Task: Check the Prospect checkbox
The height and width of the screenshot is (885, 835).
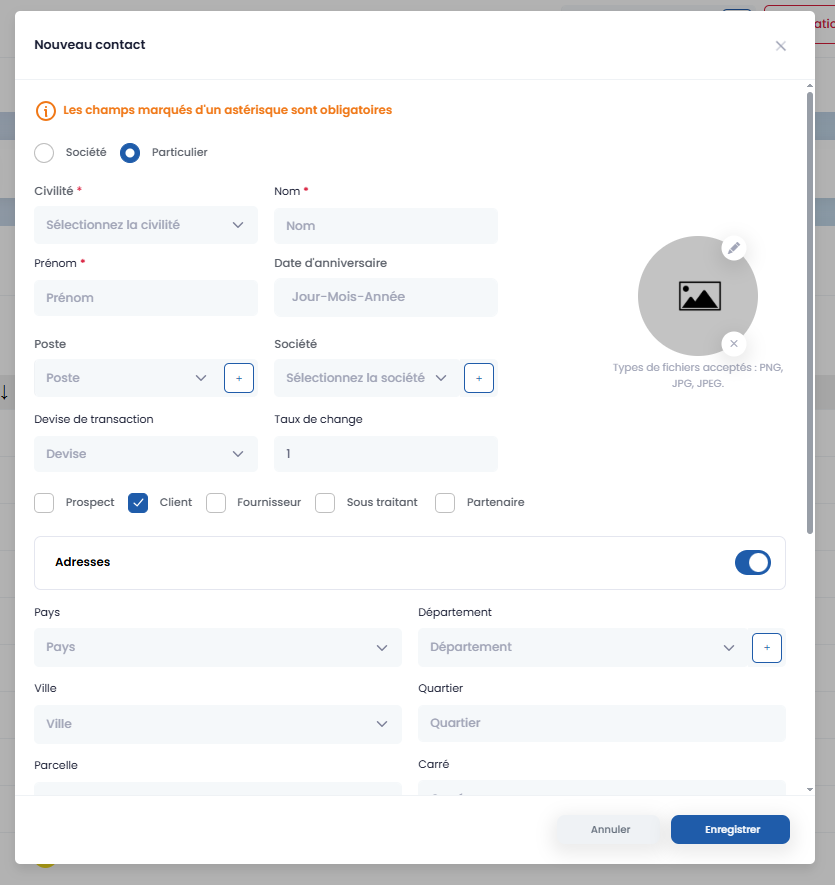Action: click(x=44, y=503)
